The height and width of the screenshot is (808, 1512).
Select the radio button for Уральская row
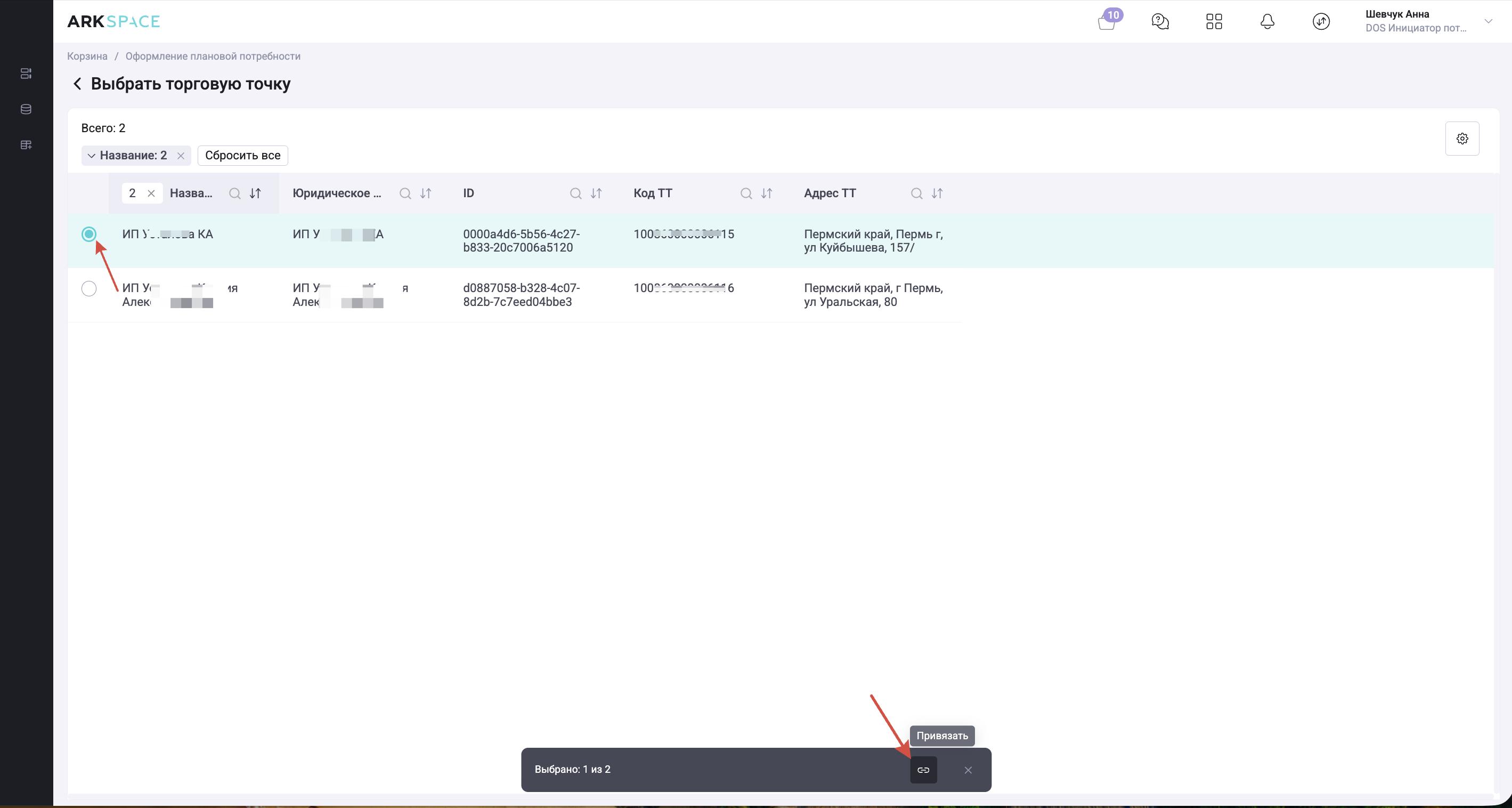click(88, 288)
